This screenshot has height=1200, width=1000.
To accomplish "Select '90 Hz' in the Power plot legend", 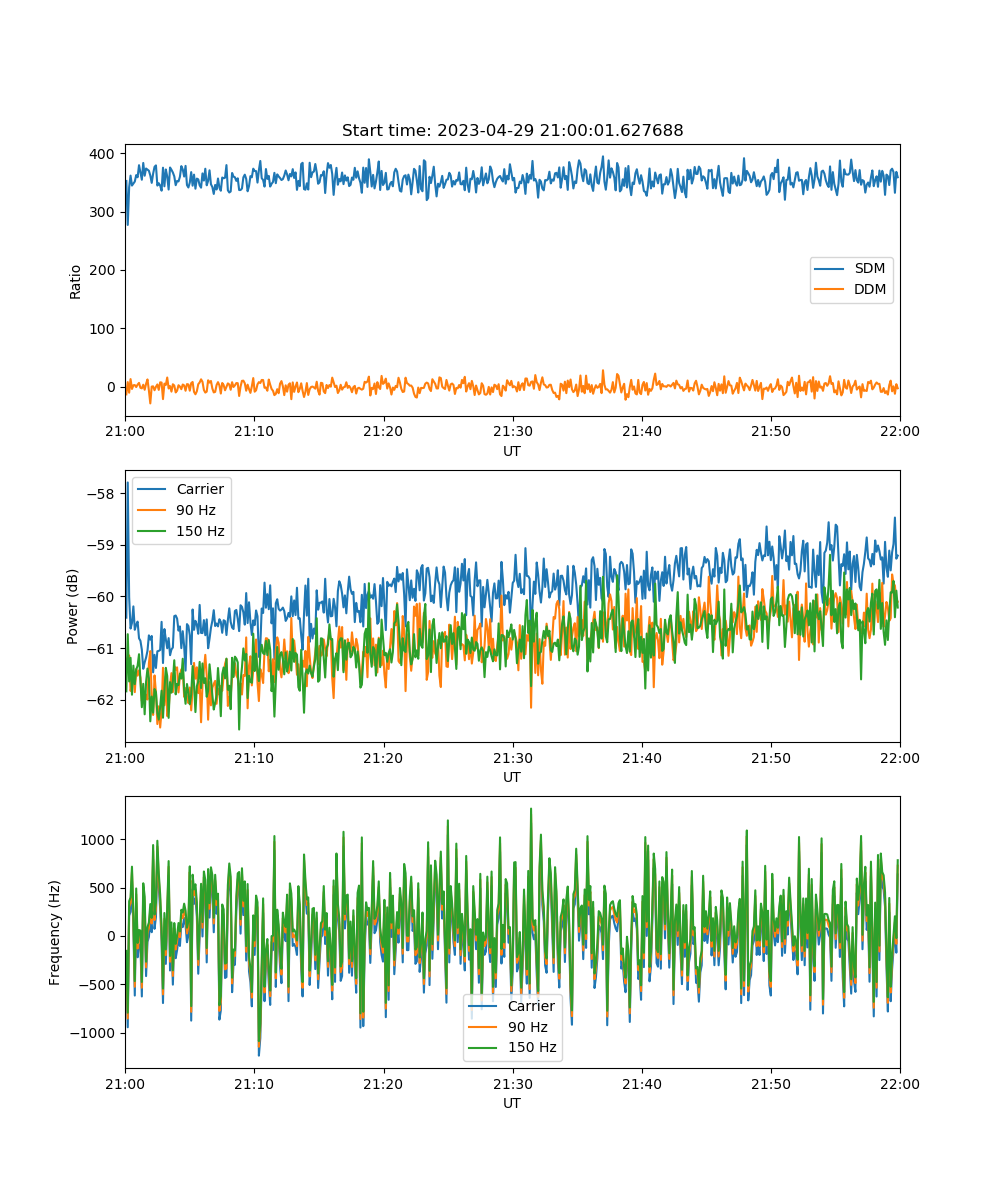I will 197,510.
